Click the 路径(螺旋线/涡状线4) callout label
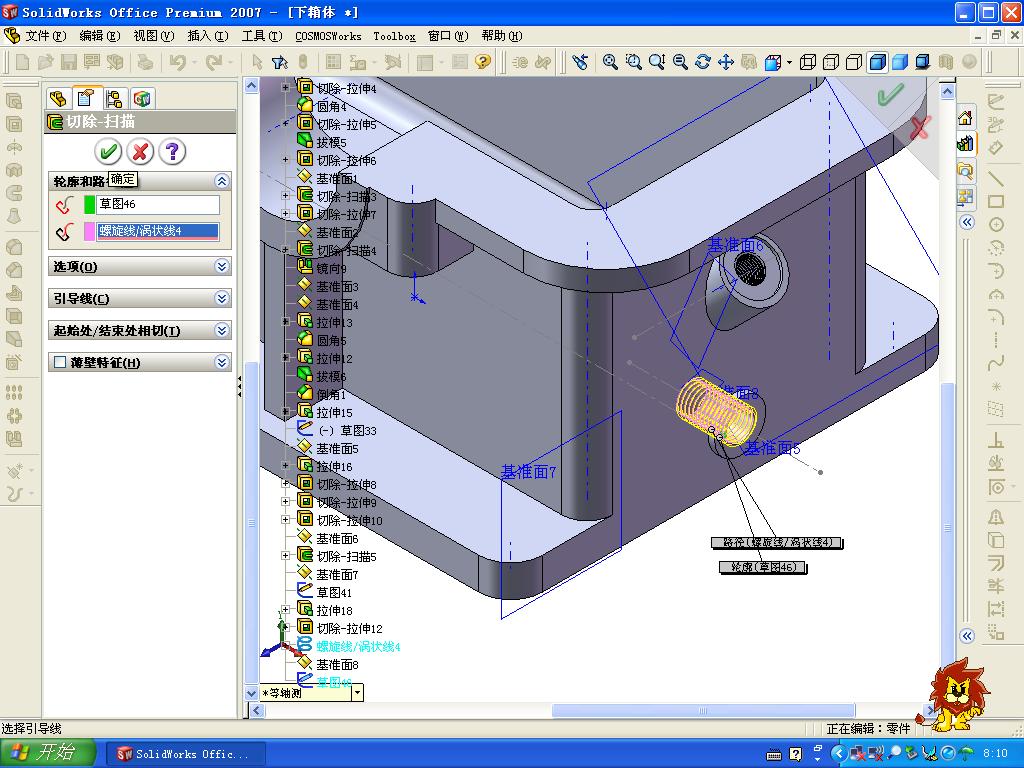The height and width of the screenshot is (768, 1024). click(776, 543)
